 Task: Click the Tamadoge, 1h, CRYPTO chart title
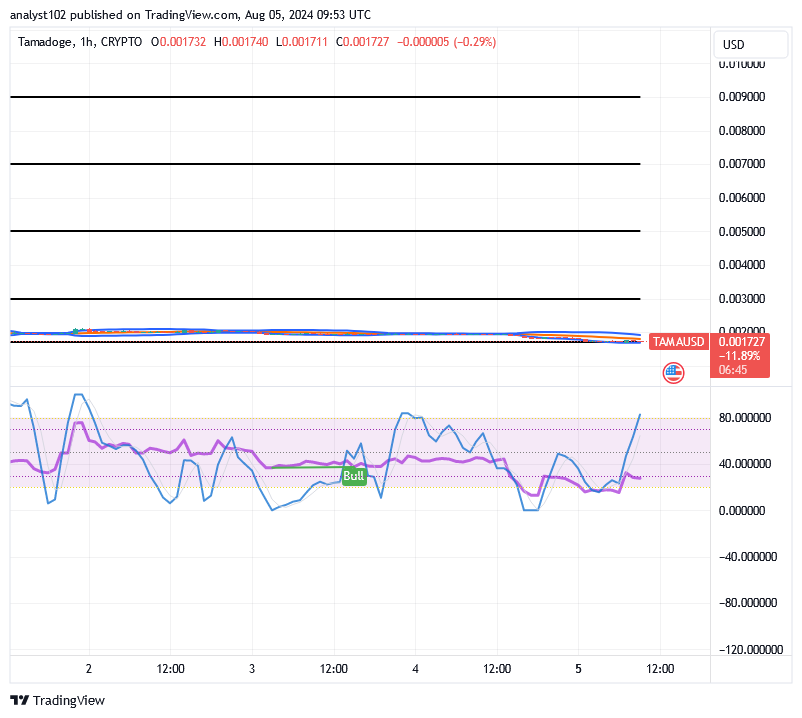pos(82,42)
